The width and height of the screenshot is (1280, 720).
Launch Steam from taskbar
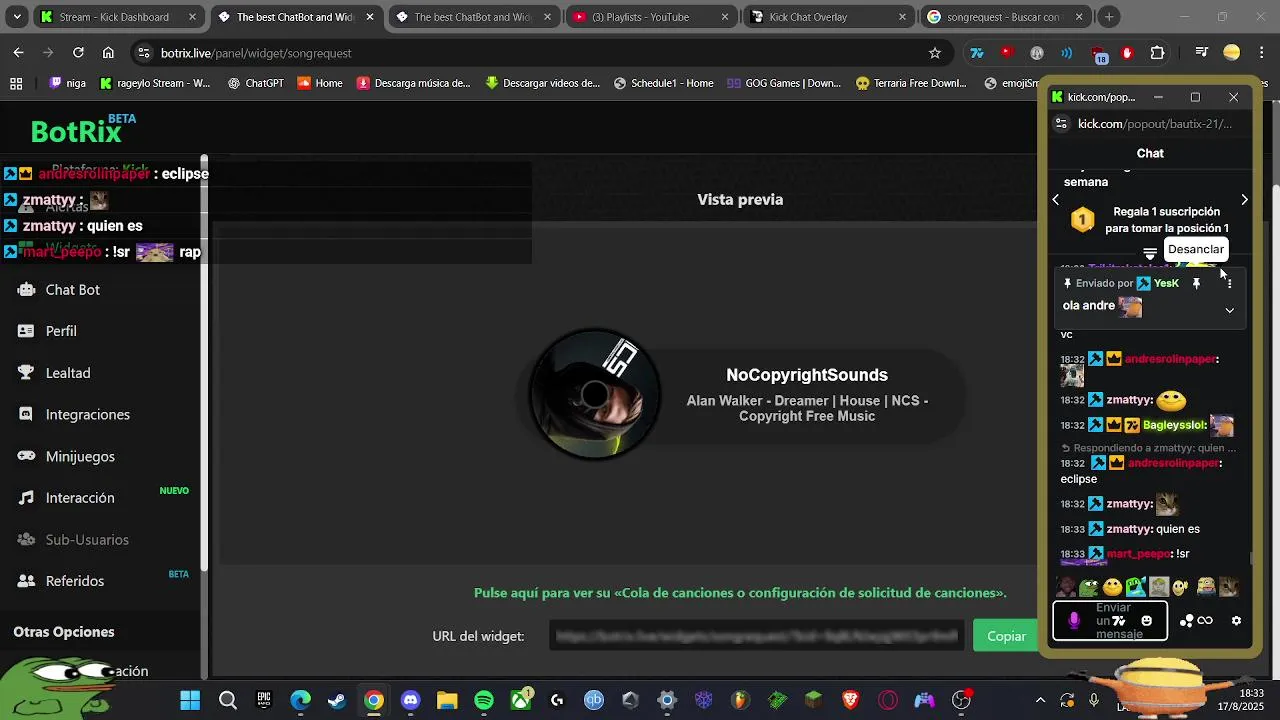[337, 700]
